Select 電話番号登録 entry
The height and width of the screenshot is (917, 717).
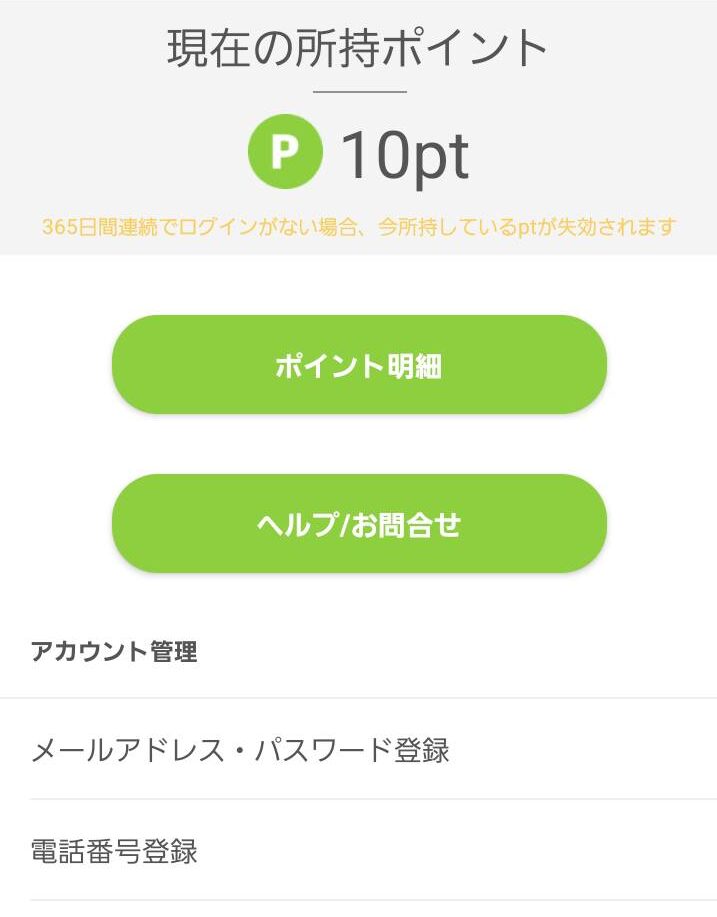tap(358, 850)
